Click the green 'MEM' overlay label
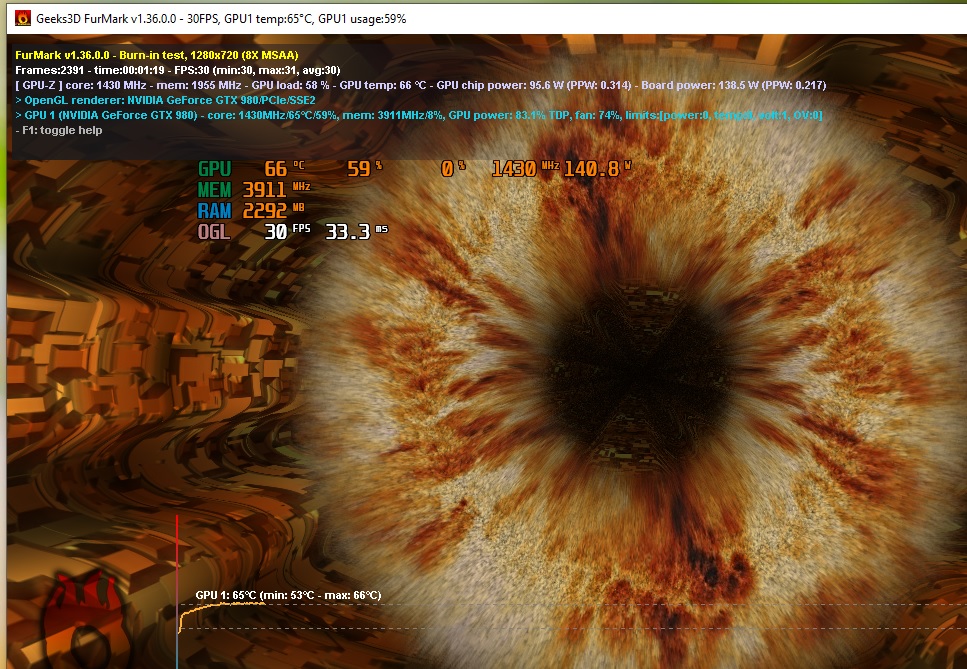967x669 pixels. tap(215, 190)
